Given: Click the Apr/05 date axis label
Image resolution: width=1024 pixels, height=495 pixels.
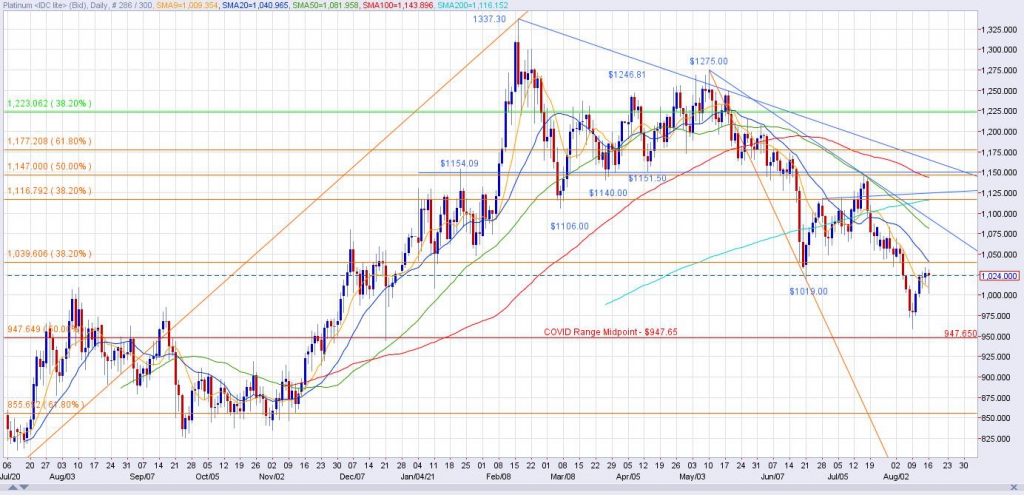Looking at the screenshot, I should 630,477.
